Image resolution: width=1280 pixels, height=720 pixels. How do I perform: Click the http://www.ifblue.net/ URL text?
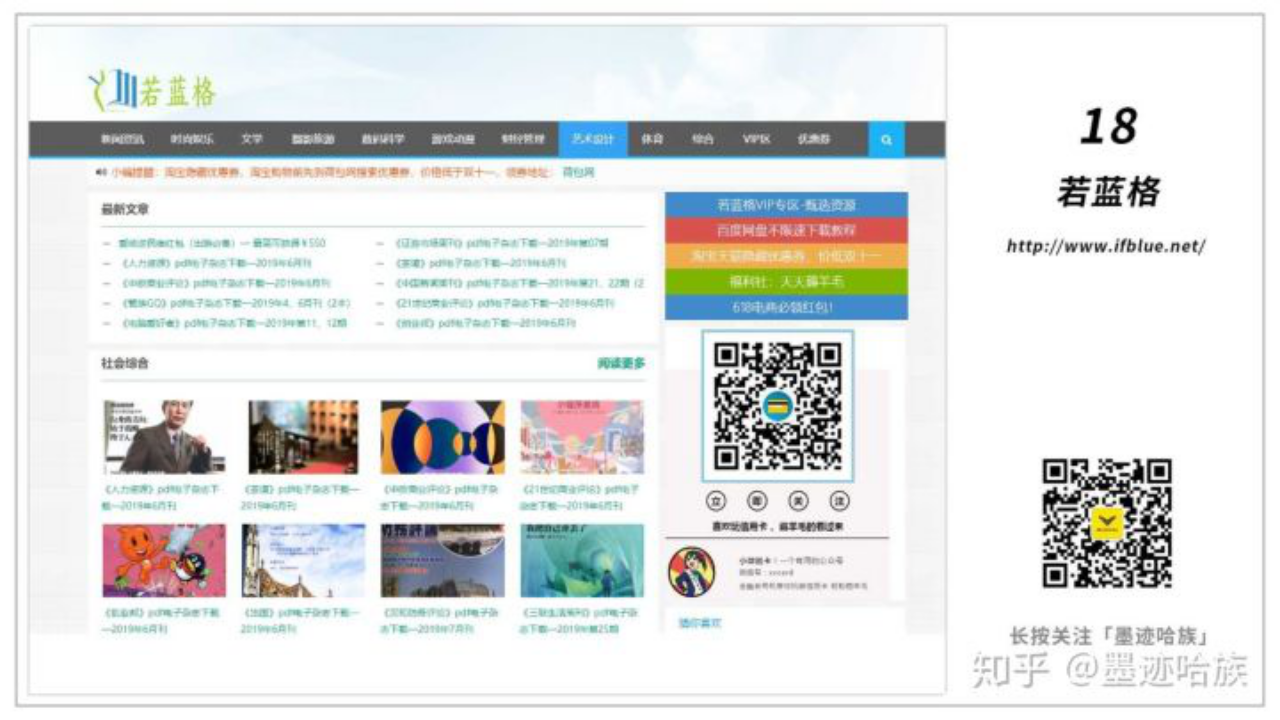(1106, 246)
